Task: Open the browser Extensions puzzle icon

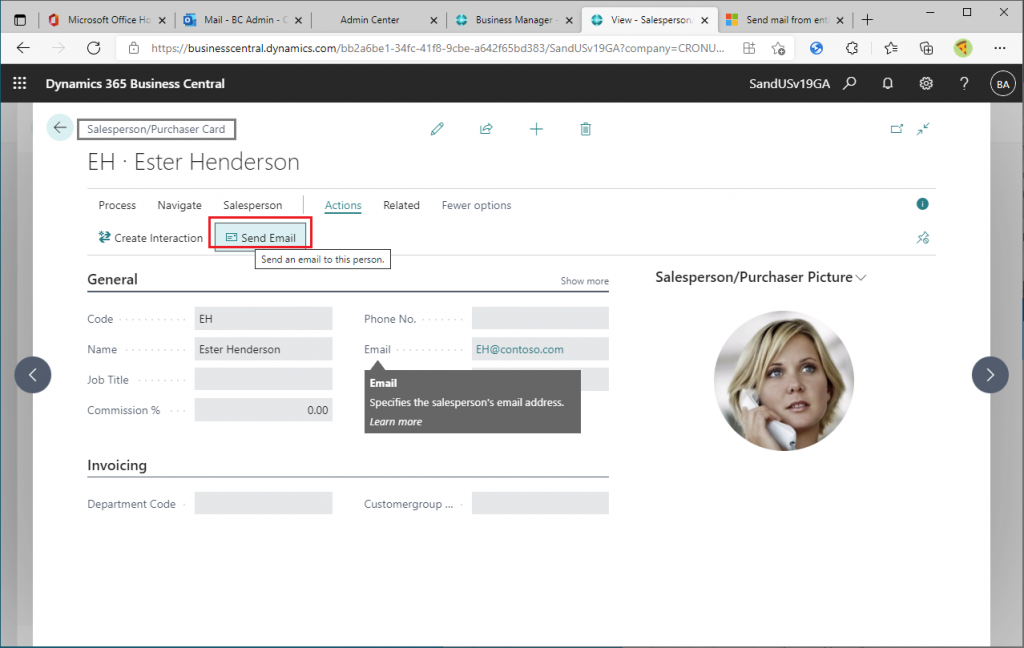Action: point(852,48)
